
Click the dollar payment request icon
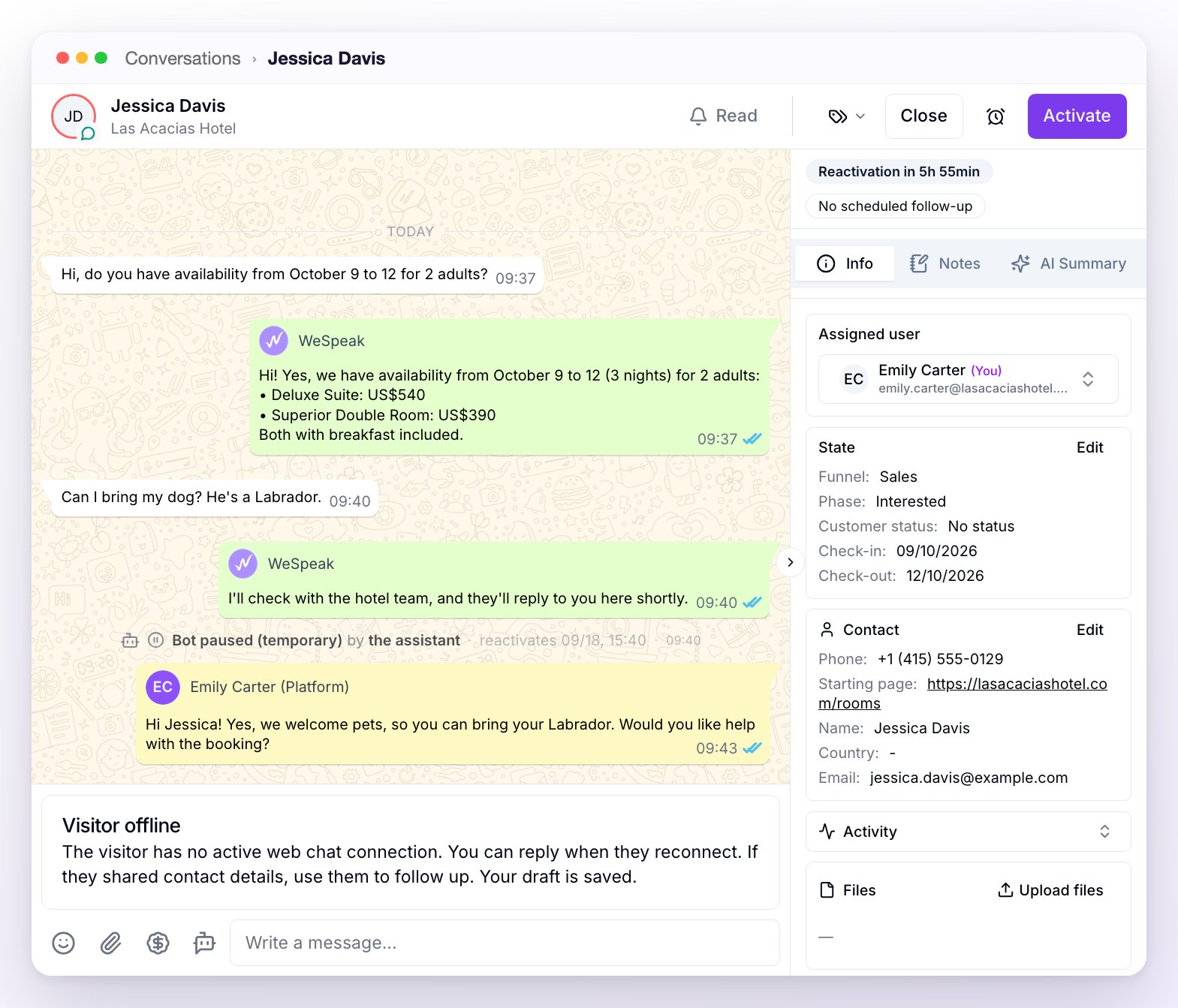tap(158, 943)
